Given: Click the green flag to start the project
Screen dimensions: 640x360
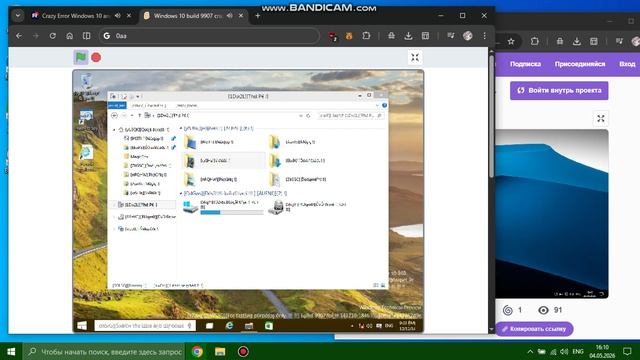Looking at the screenshot, I should coord(80,57).
